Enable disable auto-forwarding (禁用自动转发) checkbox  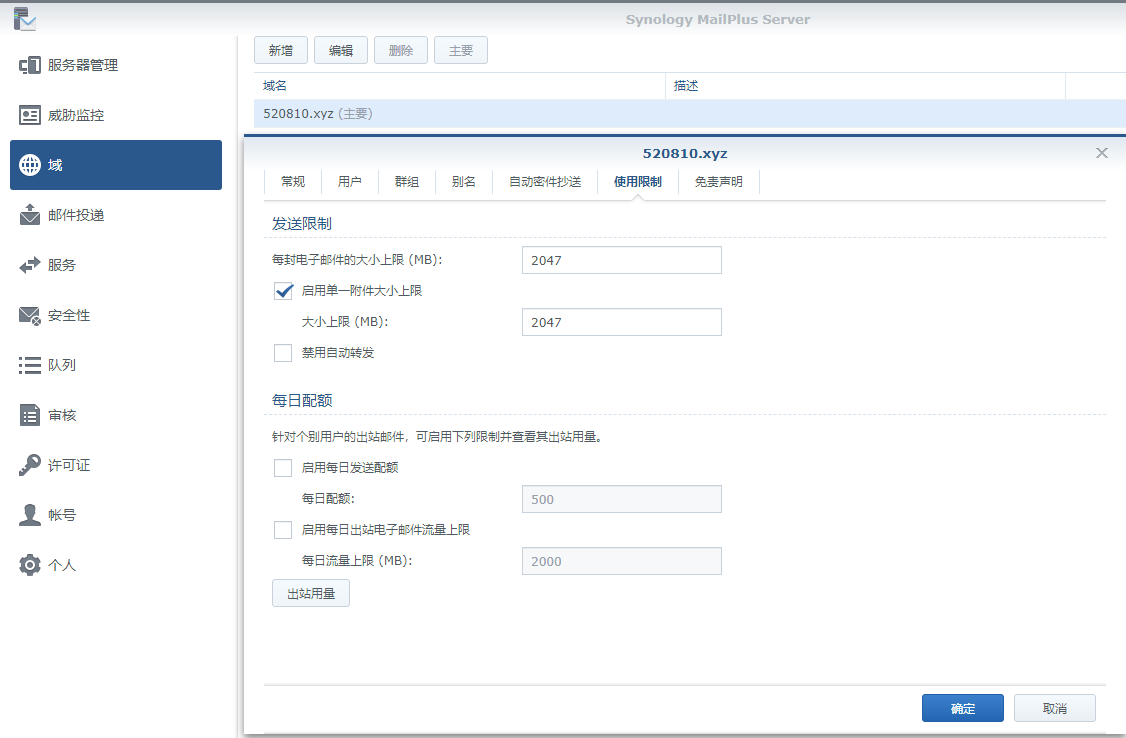pyautogui.click(x=283, y=353)
